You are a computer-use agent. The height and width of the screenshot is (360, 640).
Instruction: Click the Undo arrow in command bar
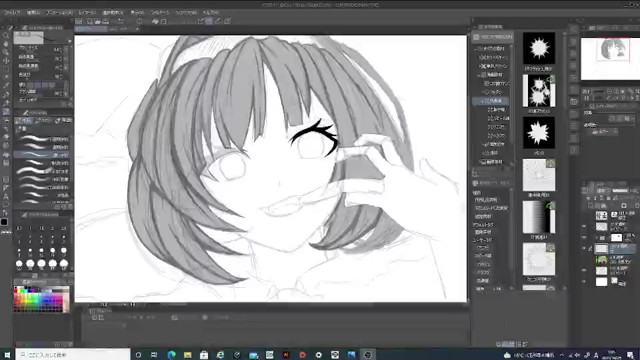[x=121, y=21]
